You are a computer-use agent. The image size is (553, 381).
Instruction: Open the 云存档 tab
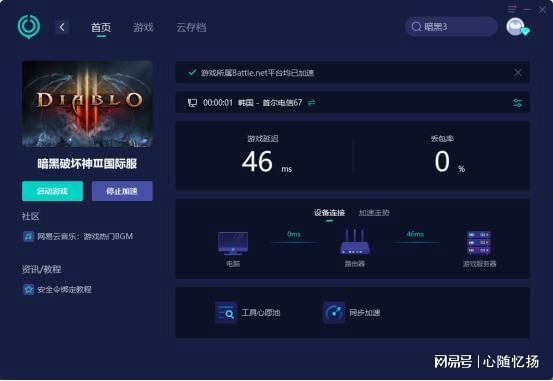(x=191, y=28)
